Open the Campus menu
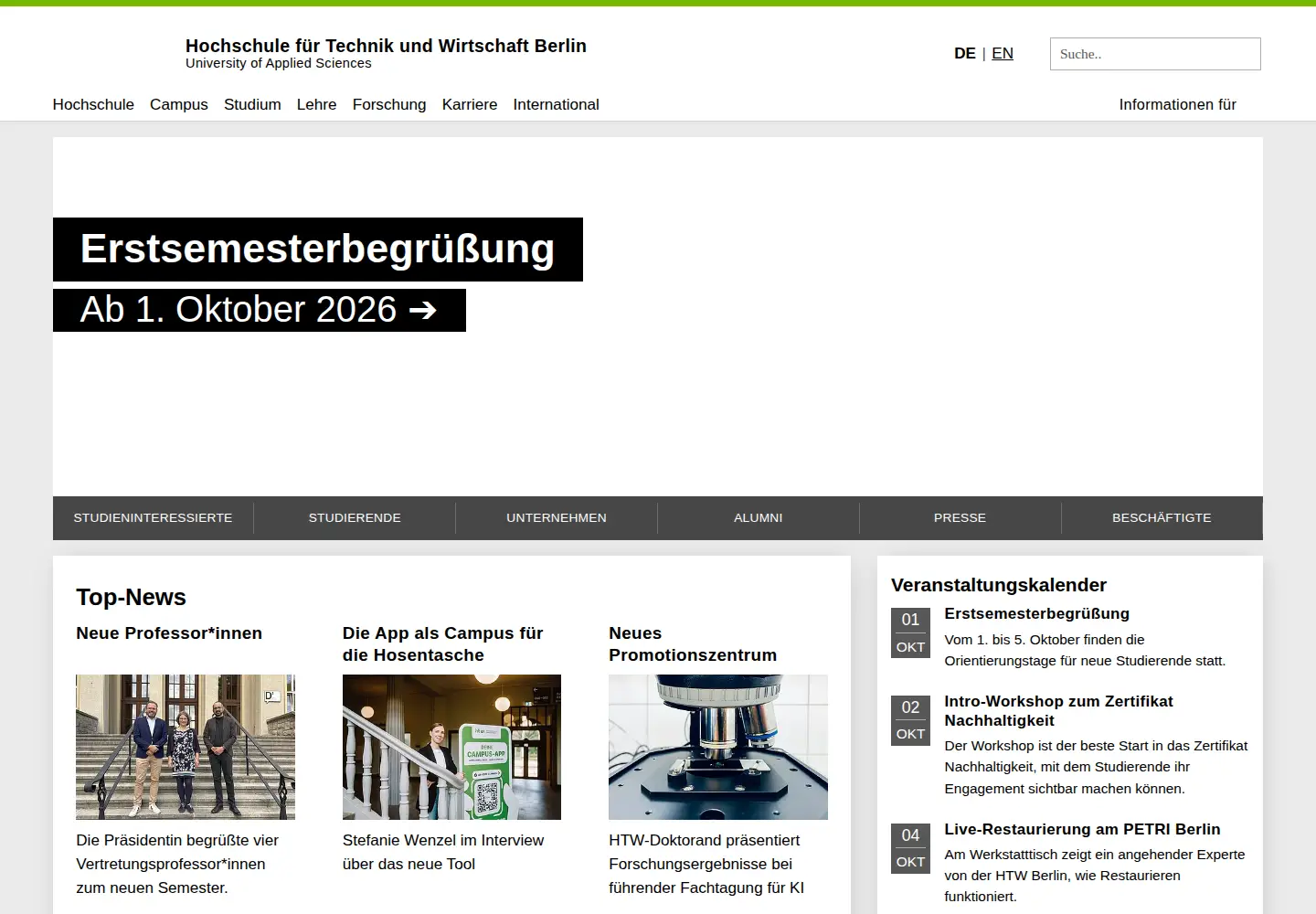1316x914 pixels. [179, 104]
